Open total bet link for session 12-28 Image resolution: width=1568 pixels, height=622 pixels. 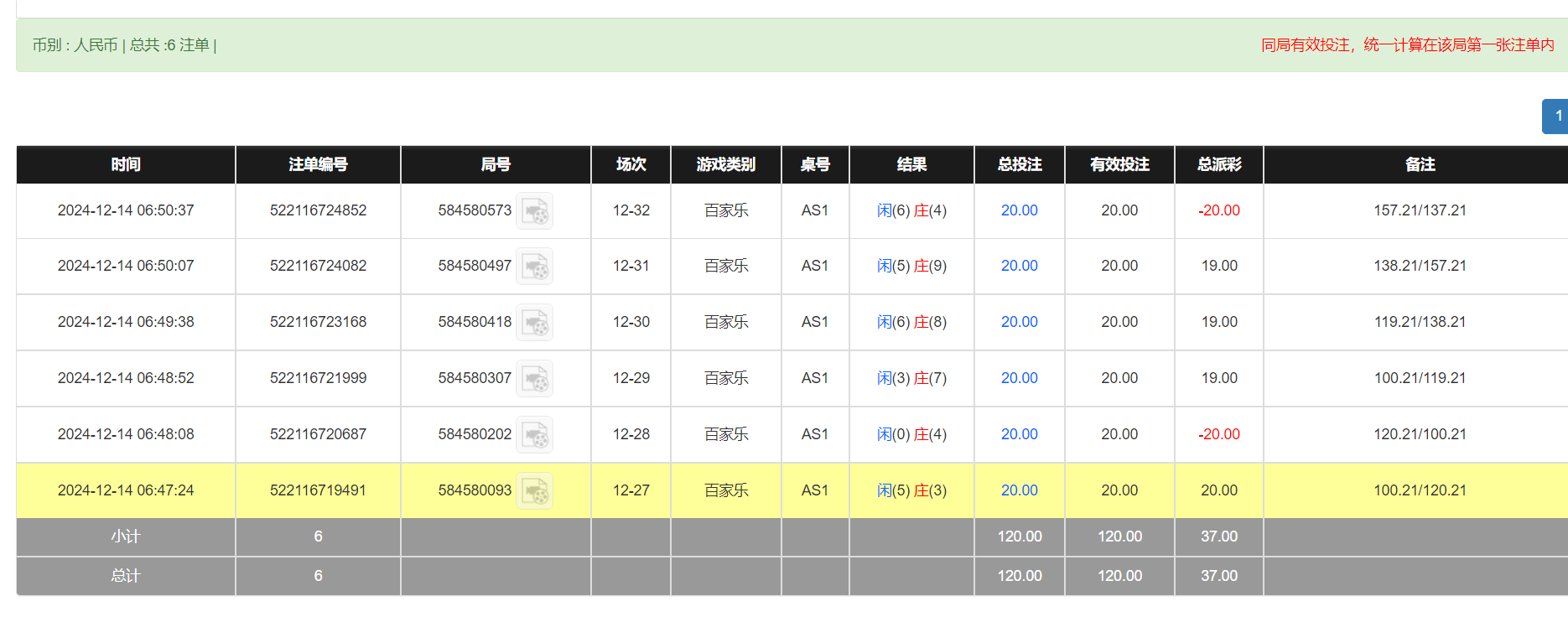tap(1019, 434)
